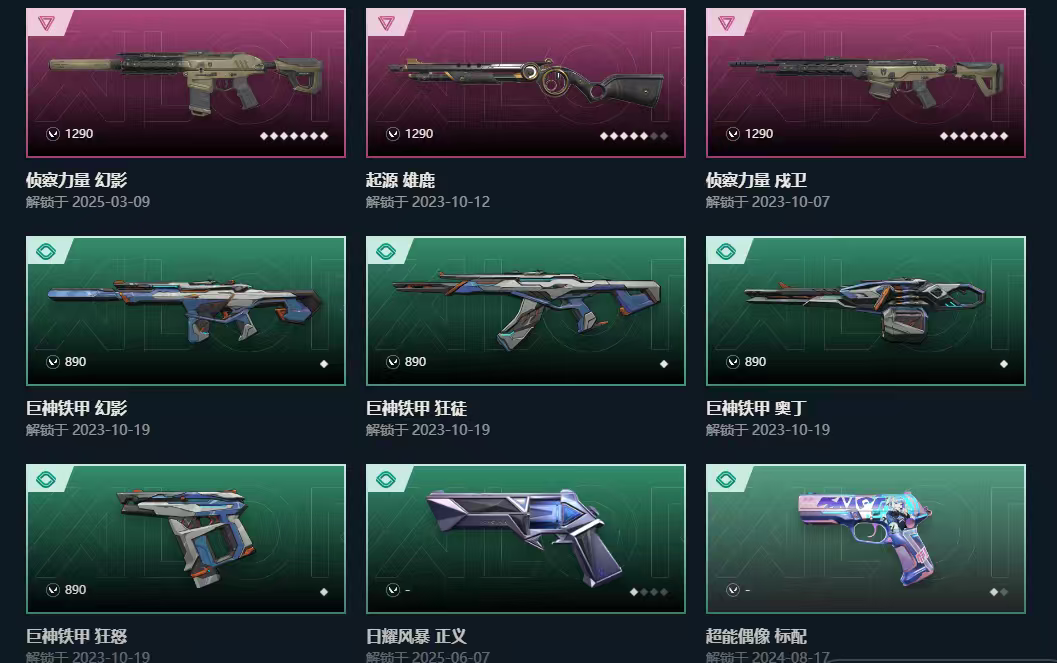This screenshot has height=663, width=1057.
Task: Open the 侦察力量 幻影 weapon skin card
Action: [186, 83]
